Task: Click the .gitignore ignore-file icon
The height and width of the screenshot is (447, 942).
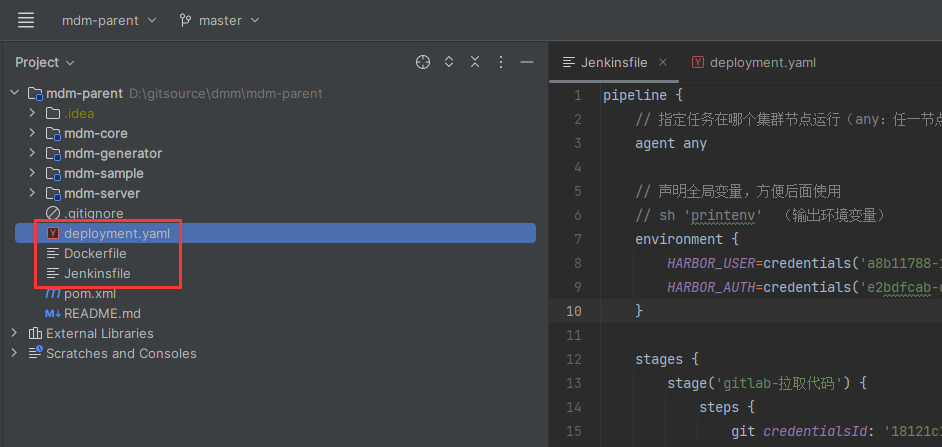Action: click(x=53, y=213)
